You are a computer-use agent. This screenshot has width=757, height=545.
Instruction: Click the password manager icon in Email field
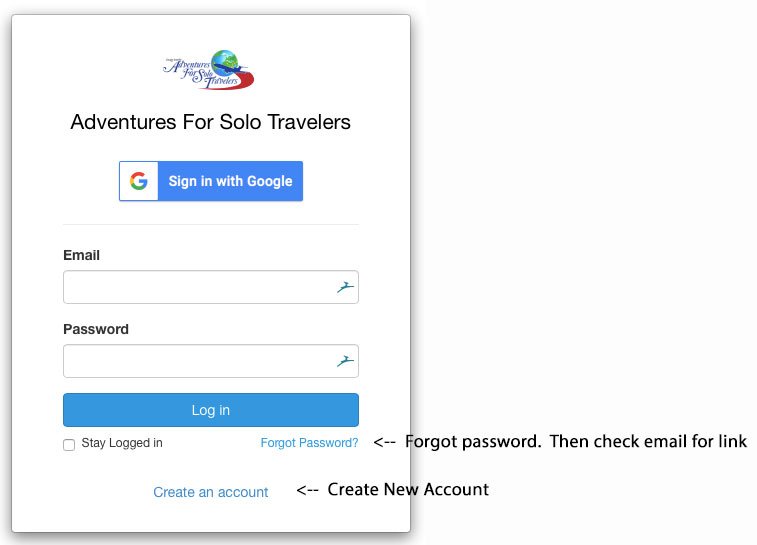pyautogui.click(x=345, y=287)
